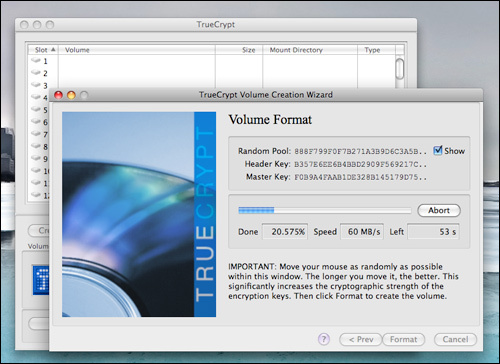Minimize the wizard with the yellow button

pyautogui.click(x=71, y=95)
